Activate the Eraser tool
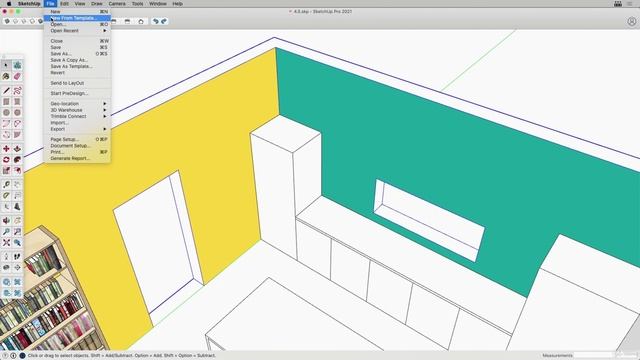This screenshot has height=360, width=640. click(x=17, y=76)
